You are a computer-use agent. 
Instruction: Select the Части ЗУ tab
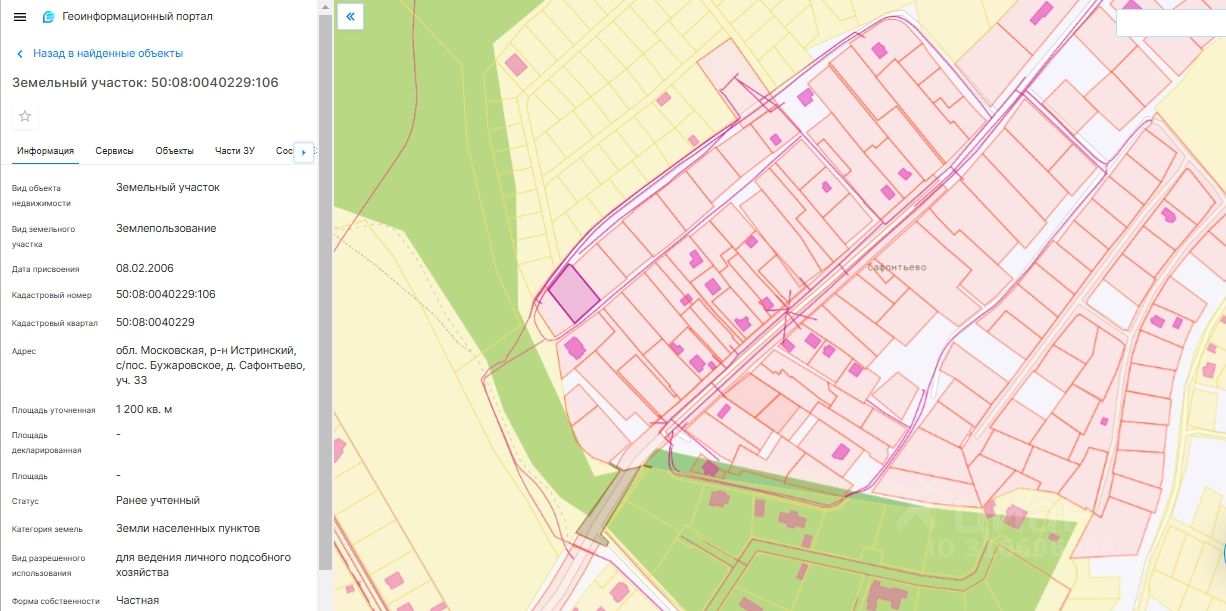[x=235, y=151]
